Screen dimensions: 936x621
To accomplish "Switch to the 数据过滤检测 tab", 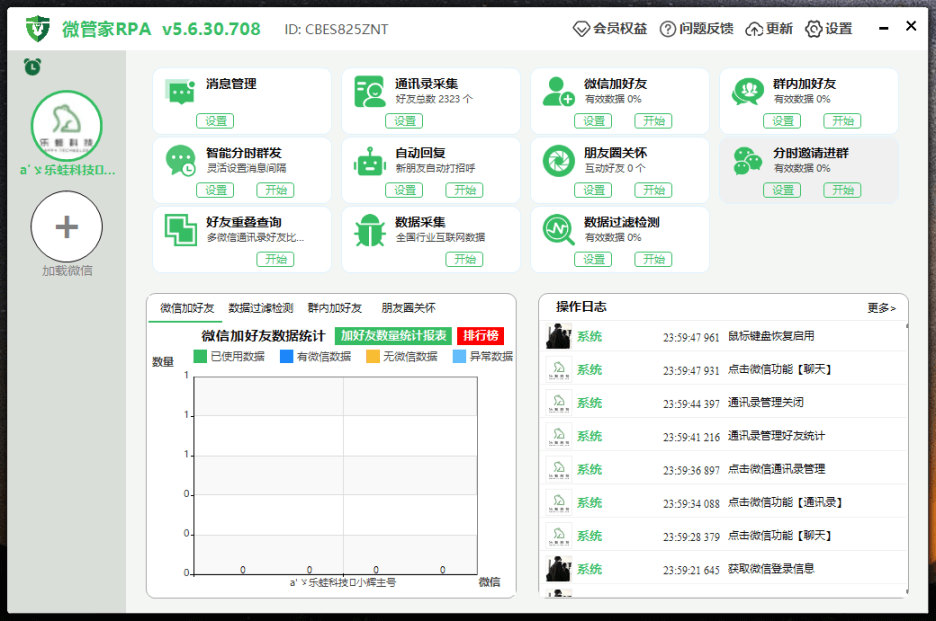I will point(259,307).
